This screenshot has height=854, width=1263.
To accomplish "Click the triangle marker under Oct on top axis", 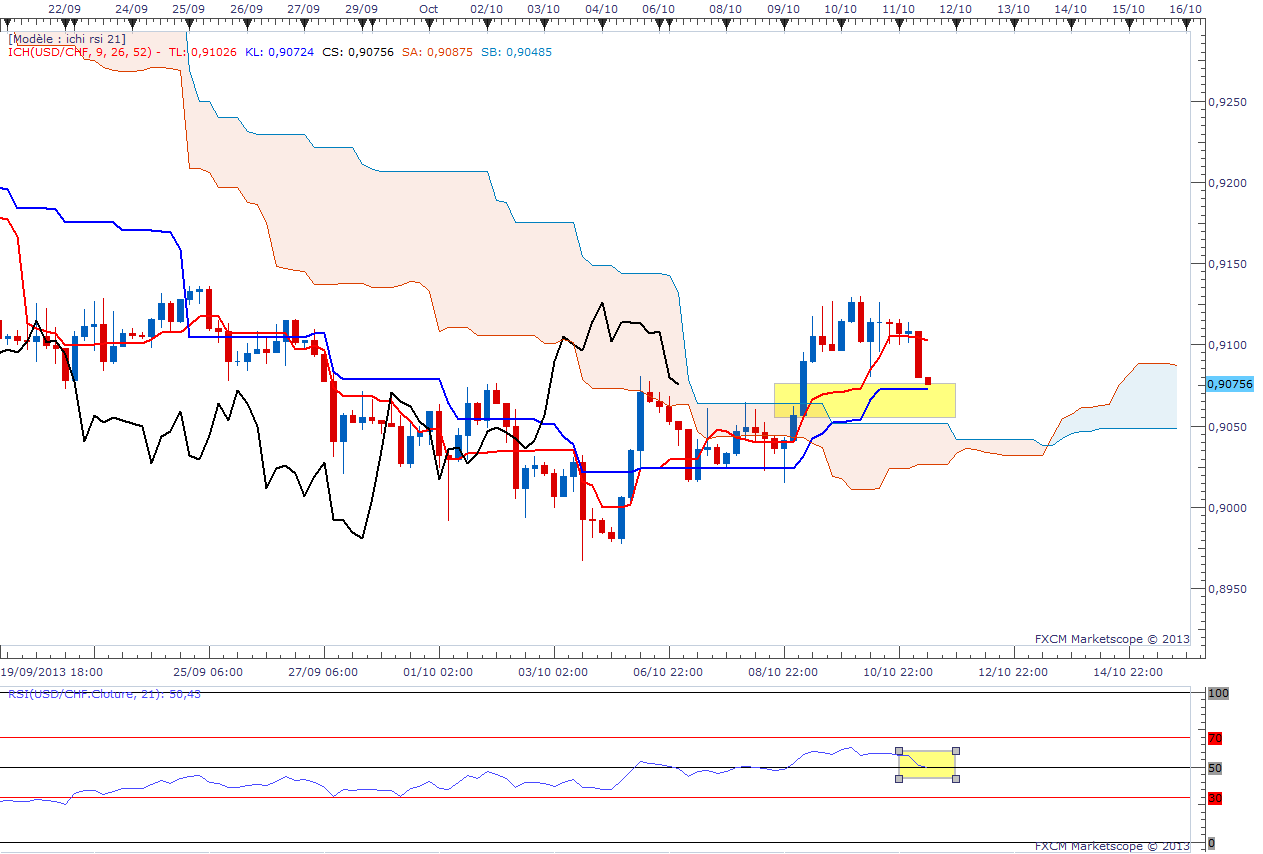I will [428, 26].
